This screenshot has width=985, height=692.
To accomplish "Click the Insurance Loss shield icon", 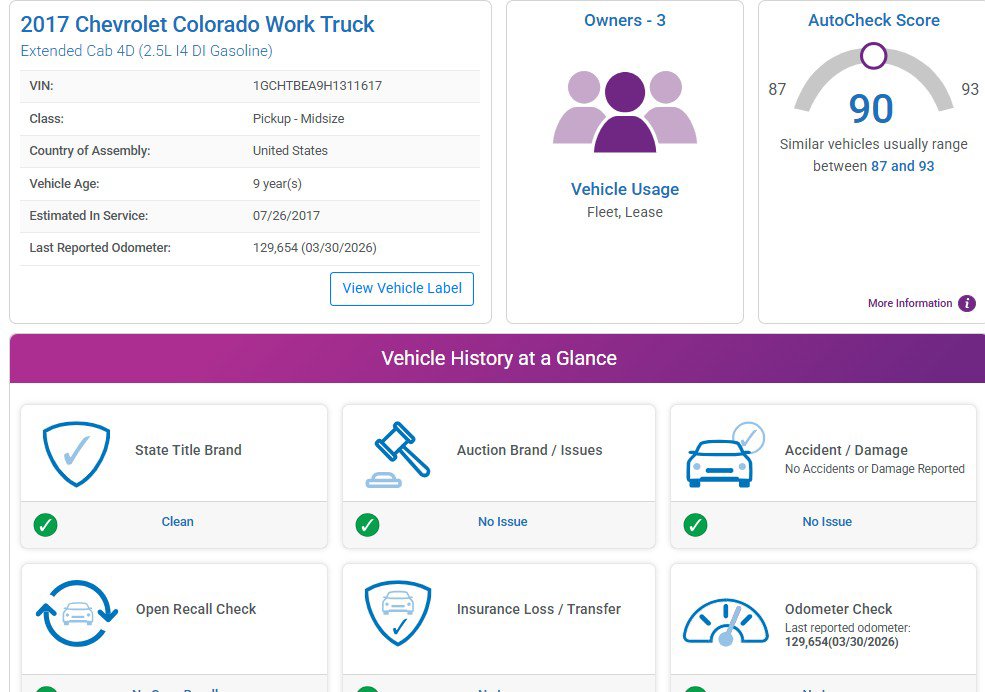I will click(398, 613).
